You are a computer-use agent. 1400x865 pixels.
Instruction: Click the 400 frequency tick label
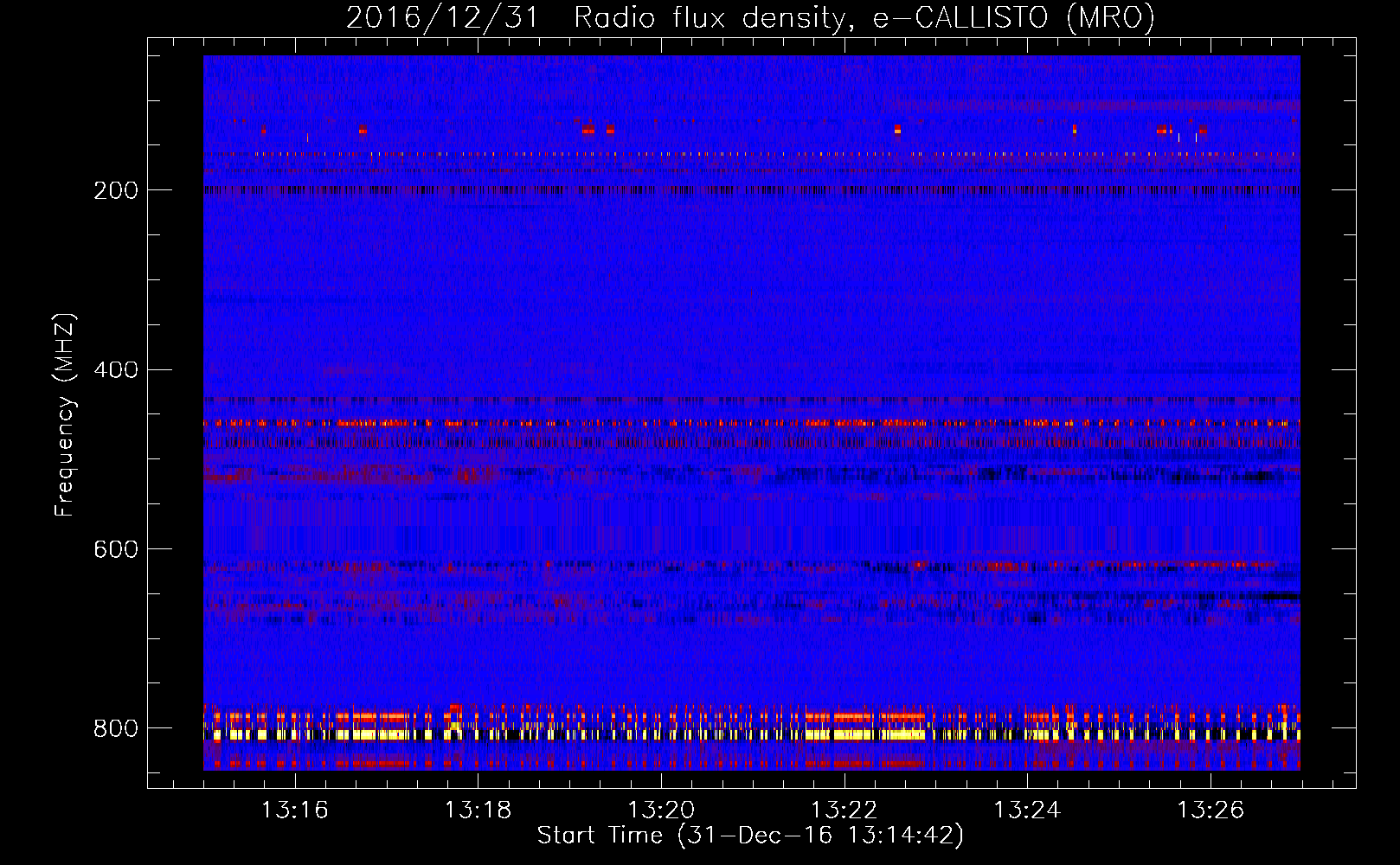pos(116,370)
